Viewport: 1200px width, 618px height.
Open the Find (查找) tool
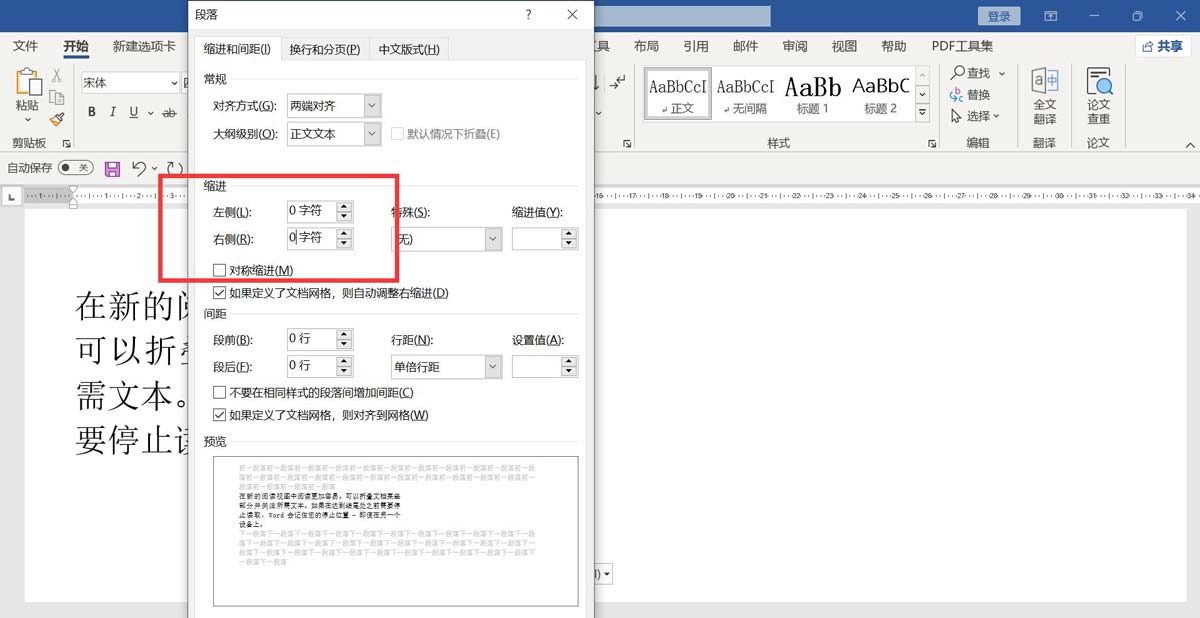pos(970,73)
